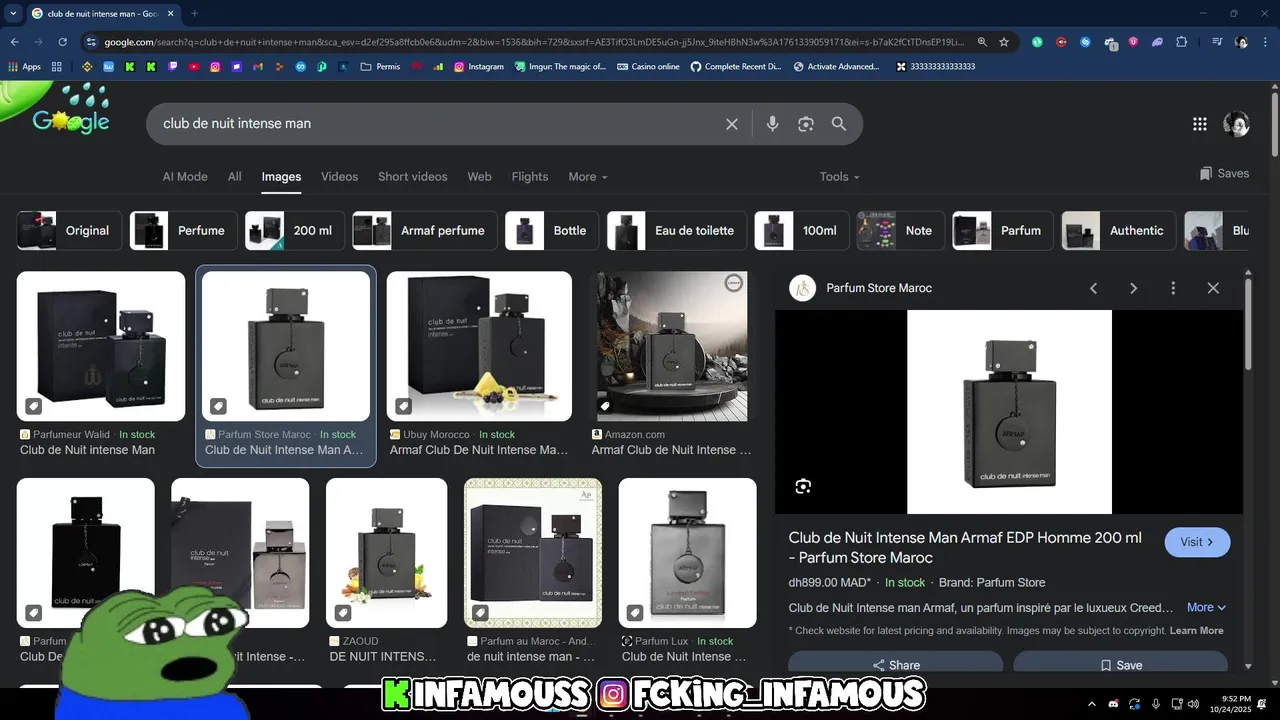Submit search with the magnifier icon
Screen dimensions: 1280x720
[839, 124]
